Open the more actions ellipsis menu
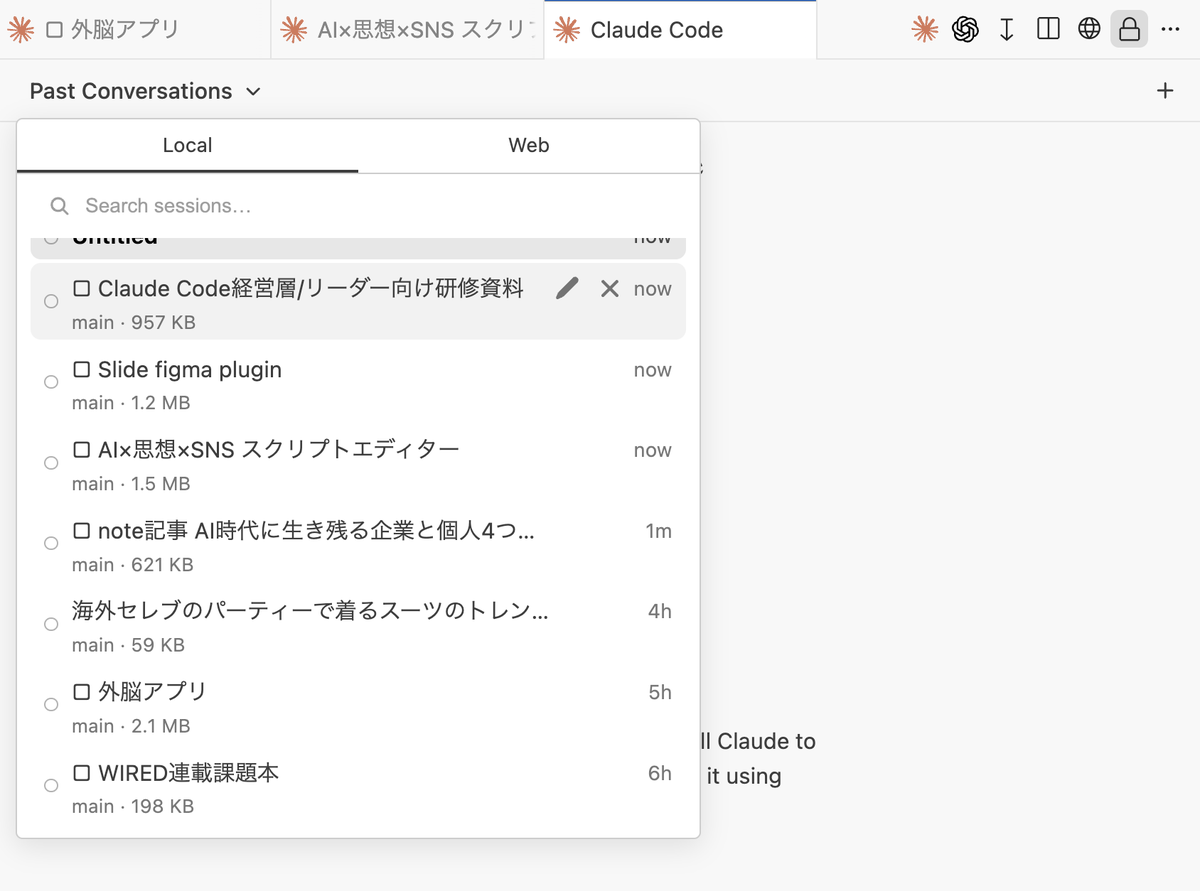 point(1170,30)
